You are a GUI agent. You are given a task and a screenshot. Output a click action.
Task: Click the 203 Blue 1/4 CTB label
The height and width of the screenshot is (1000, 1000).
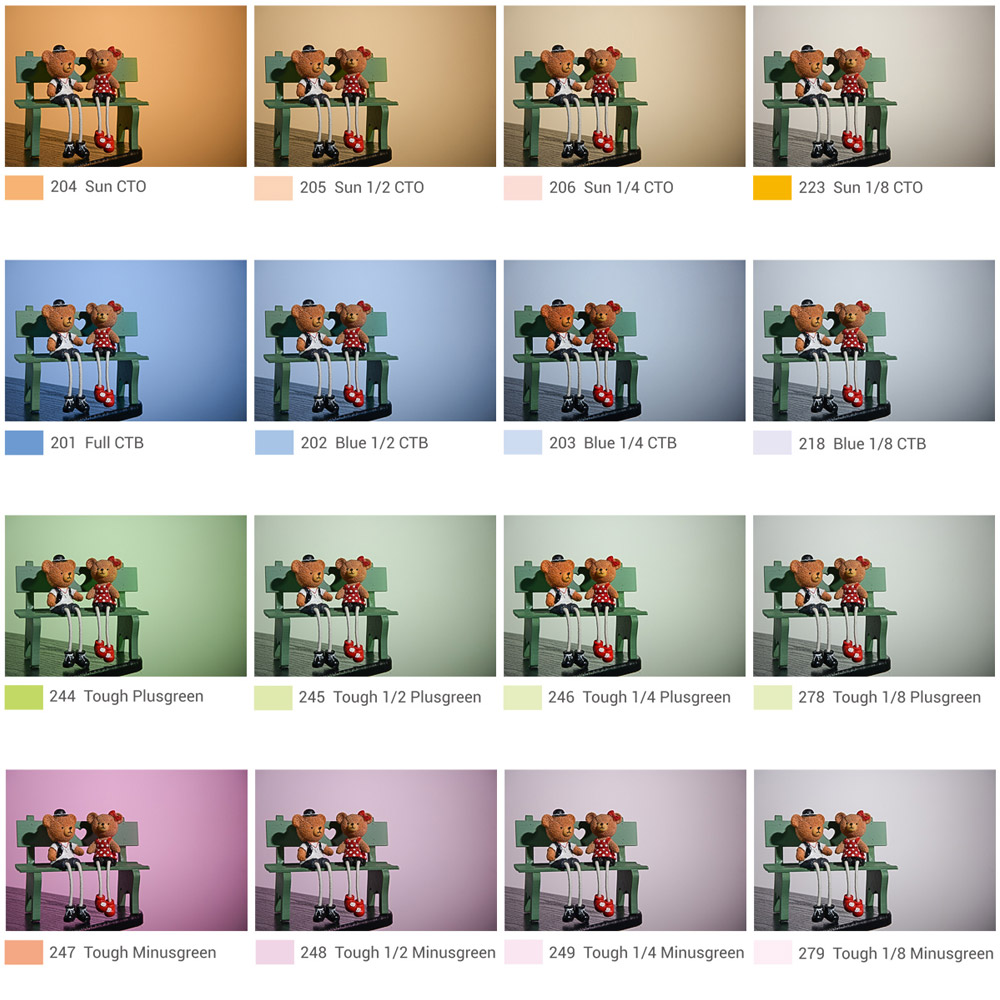pos(613,443)
